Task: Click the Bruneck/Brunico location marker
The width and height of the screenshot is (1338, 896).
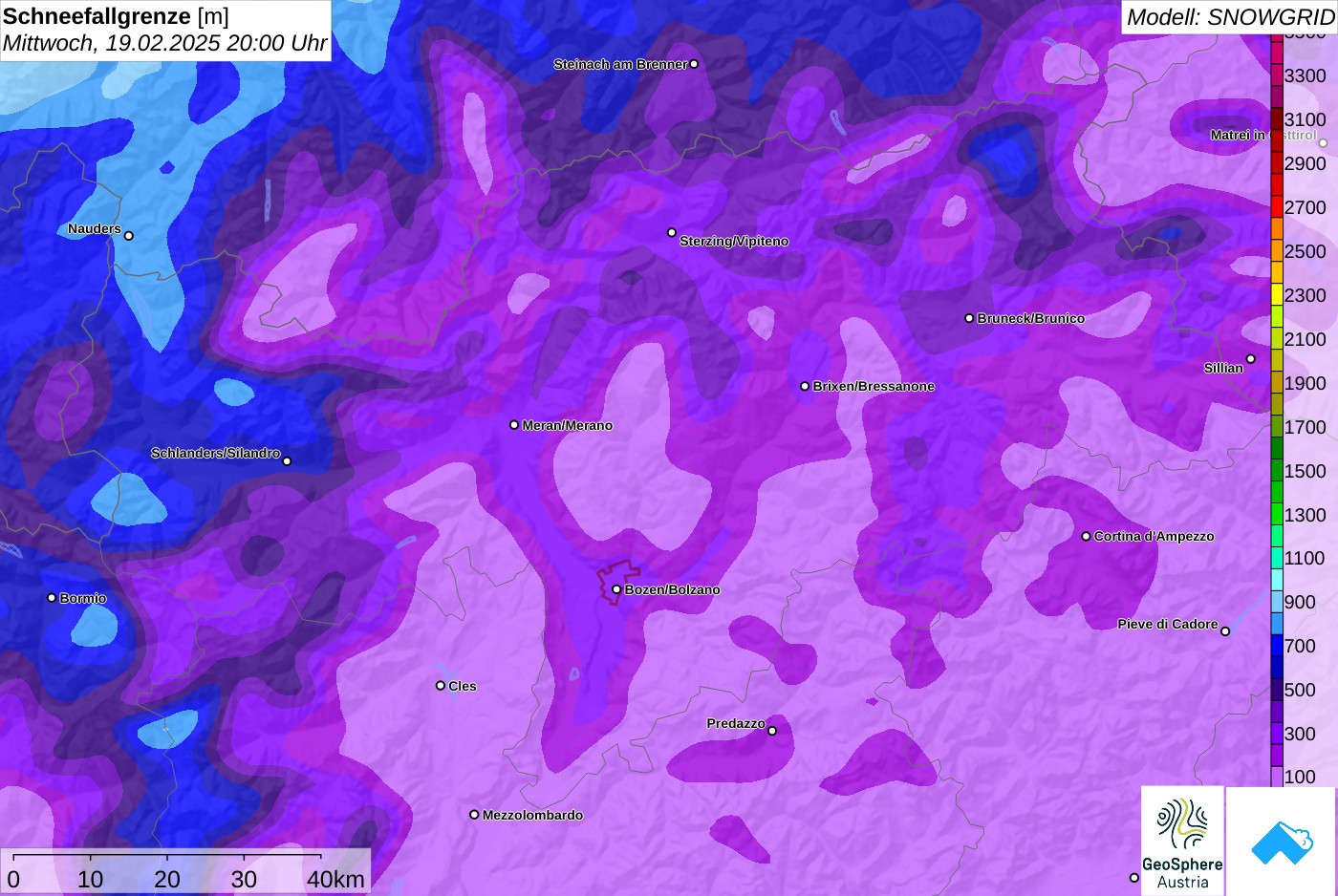Action: 969,318
